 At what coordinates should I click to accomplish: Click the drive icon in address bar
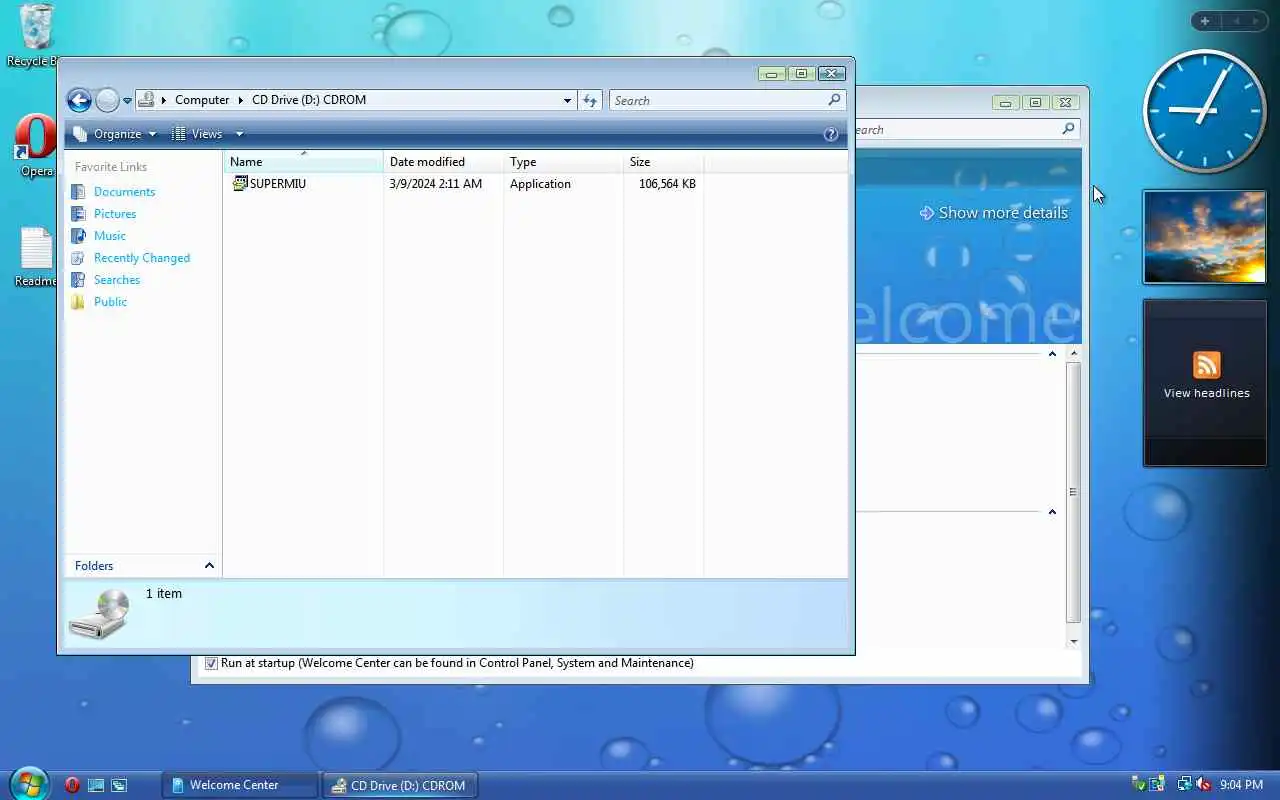[x=146, y=100]
